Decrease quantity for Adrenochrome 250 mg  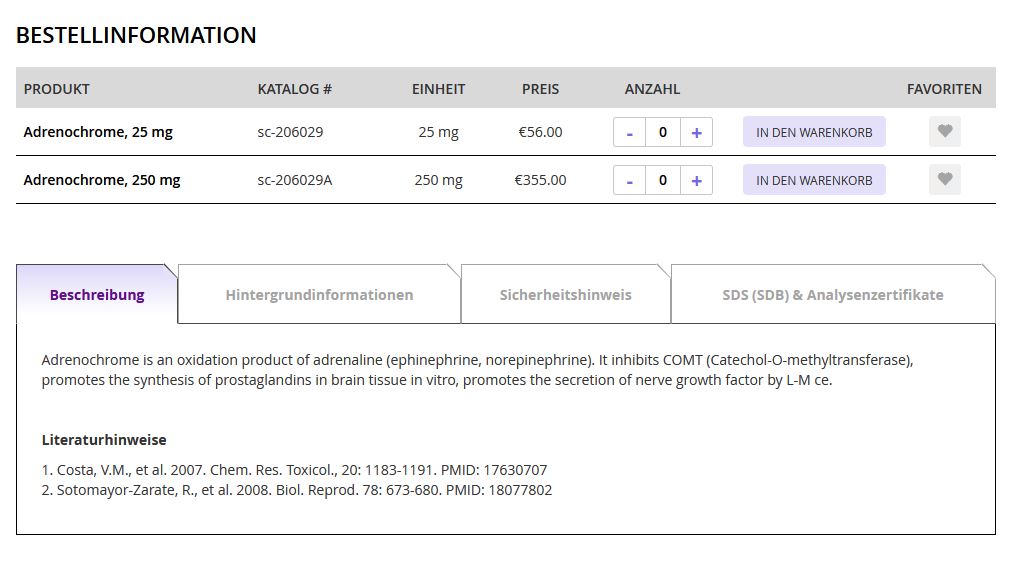point(629,180)
